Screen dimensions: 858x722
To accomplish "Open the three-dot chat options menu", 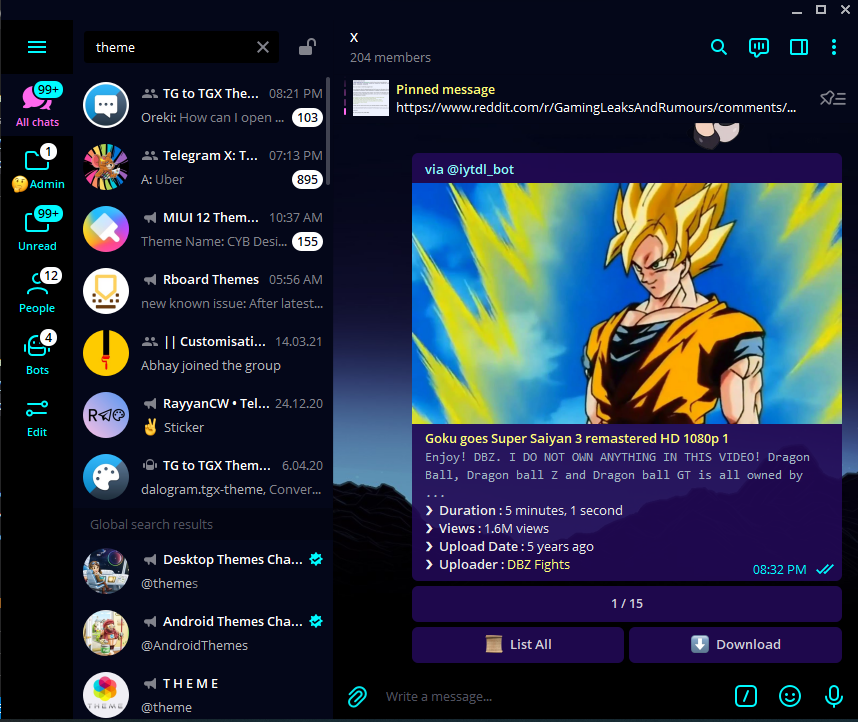I will (x=833, y=47).
